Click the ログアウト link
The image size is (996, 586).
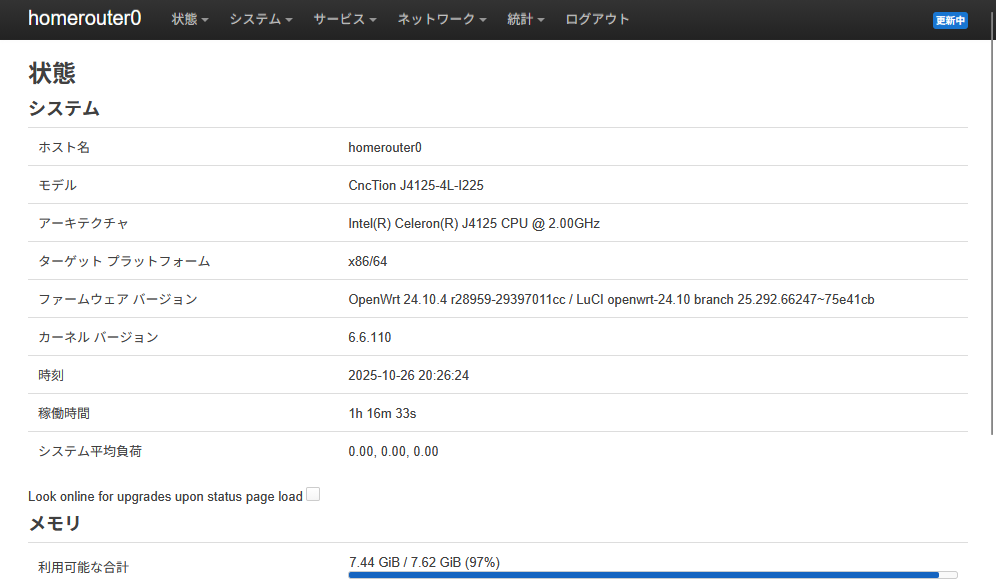click(597, 19)
